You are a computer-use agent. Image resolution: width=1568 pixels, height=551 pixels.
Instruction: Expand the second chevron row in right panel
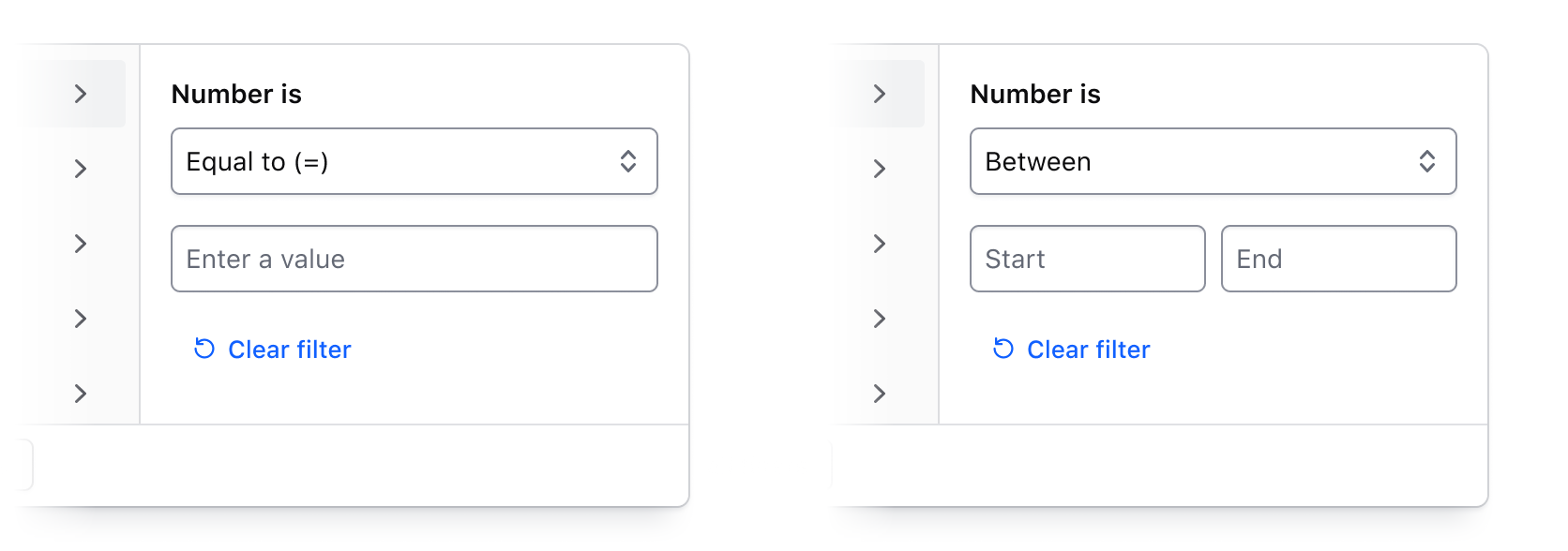pos(880,169)
